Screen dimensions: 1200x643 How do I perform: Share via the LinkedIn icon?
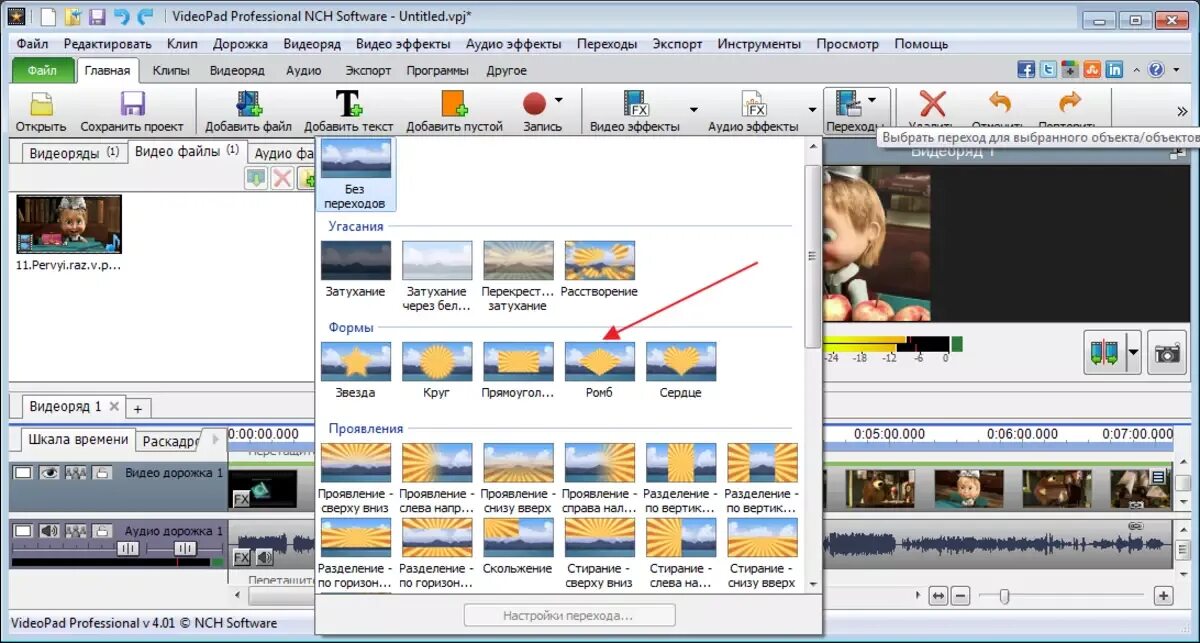pyautogui.click(x=1114, y=70)
